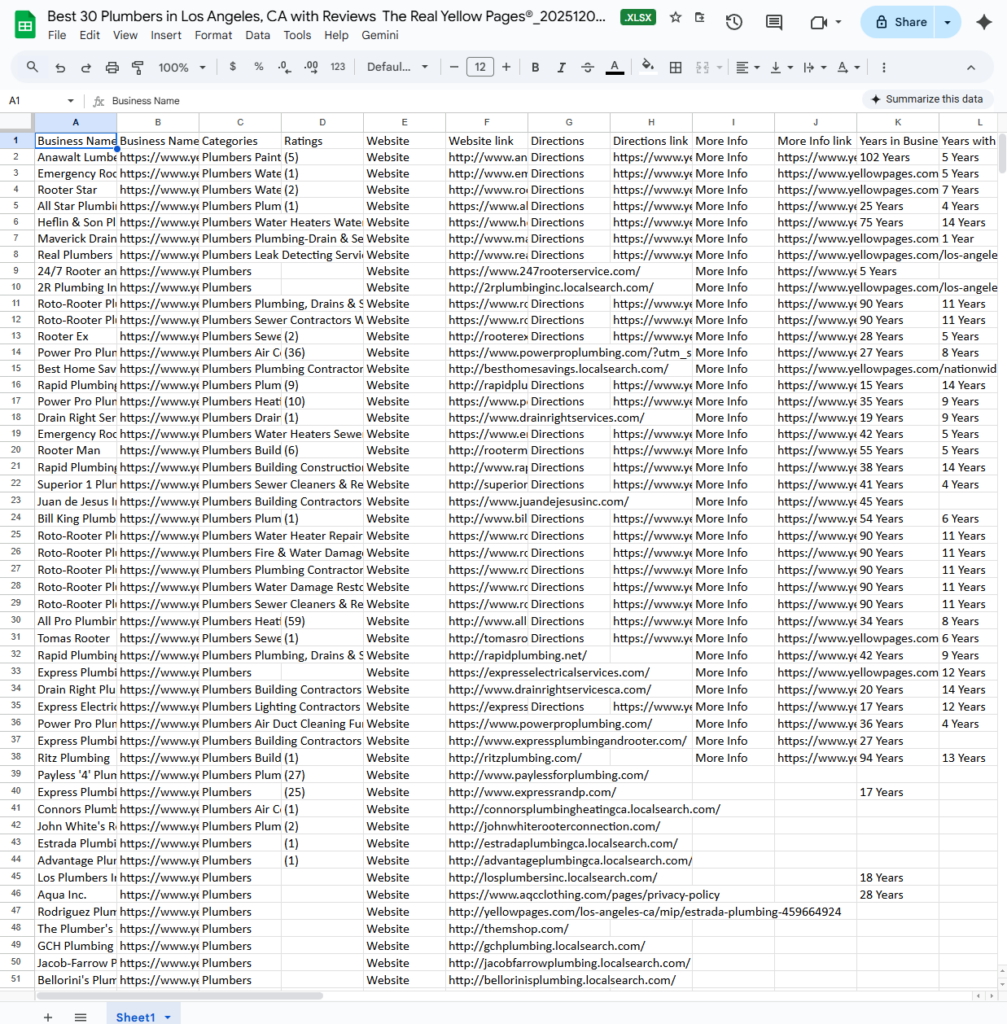
Task: Open the comment history panel
Action: [773, 22]
